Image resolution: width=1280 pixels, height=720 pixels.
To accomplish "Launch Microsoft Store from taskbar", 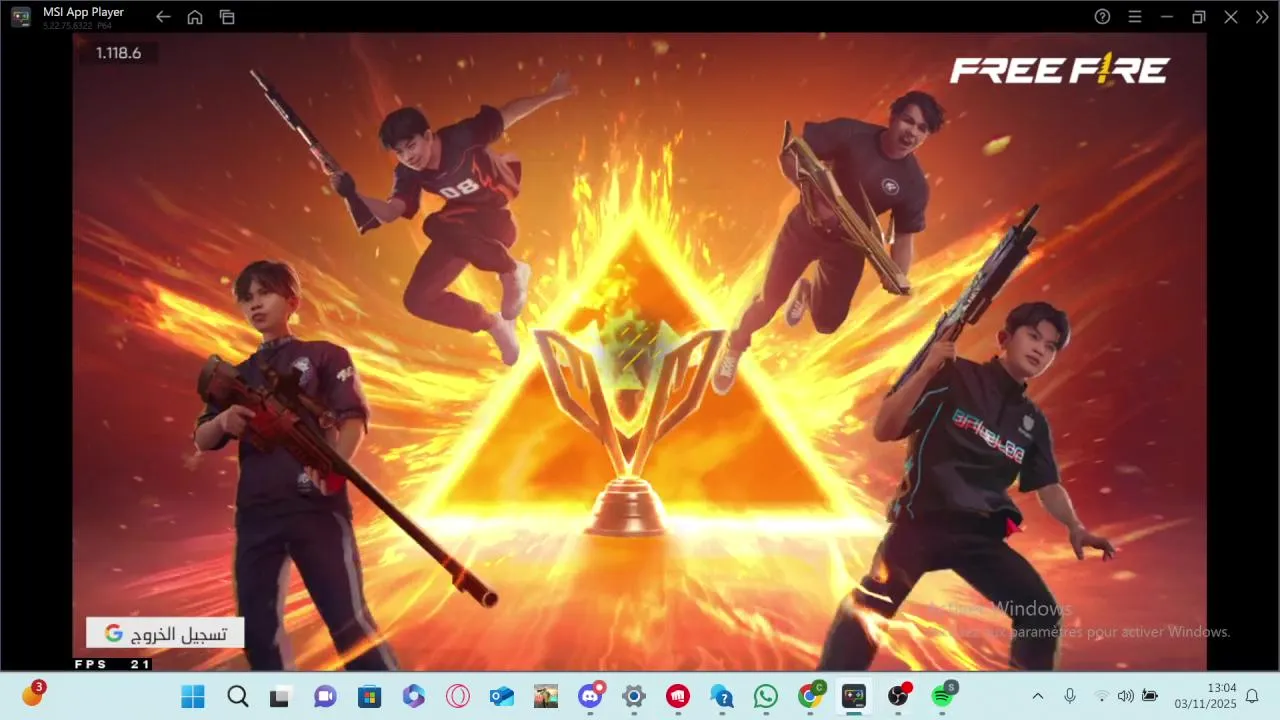I will tap(369, 696).
